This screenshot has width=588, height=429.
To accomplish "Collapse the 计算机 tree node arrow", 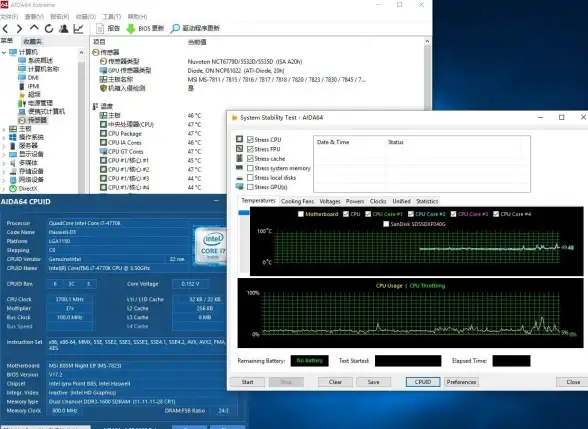I will pos(4,52).
